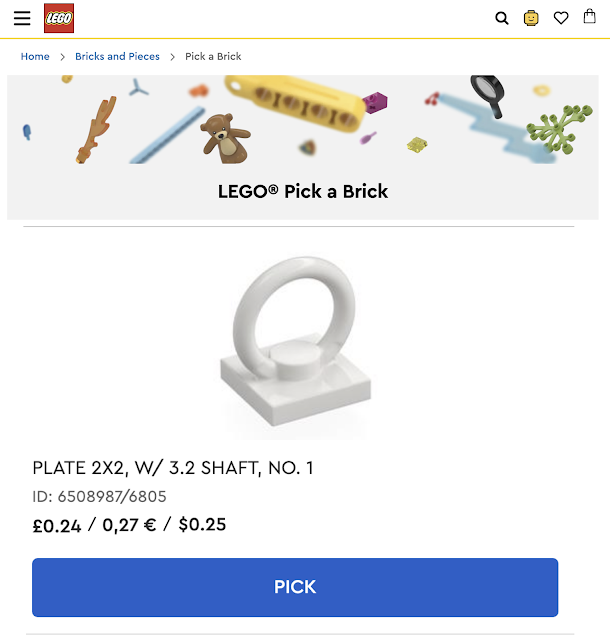Click the green plant piece in banner
Image resolution: width=610 pixels, height=640 pixels.
pyautogui.click(x=559, y=129)
